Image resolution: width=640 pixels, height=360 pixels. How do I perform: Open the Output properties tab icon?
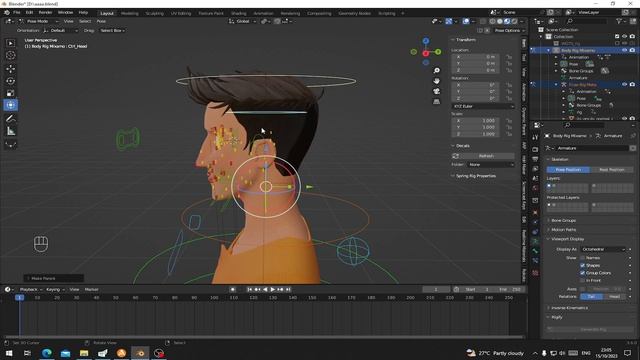tap(535, 159)
